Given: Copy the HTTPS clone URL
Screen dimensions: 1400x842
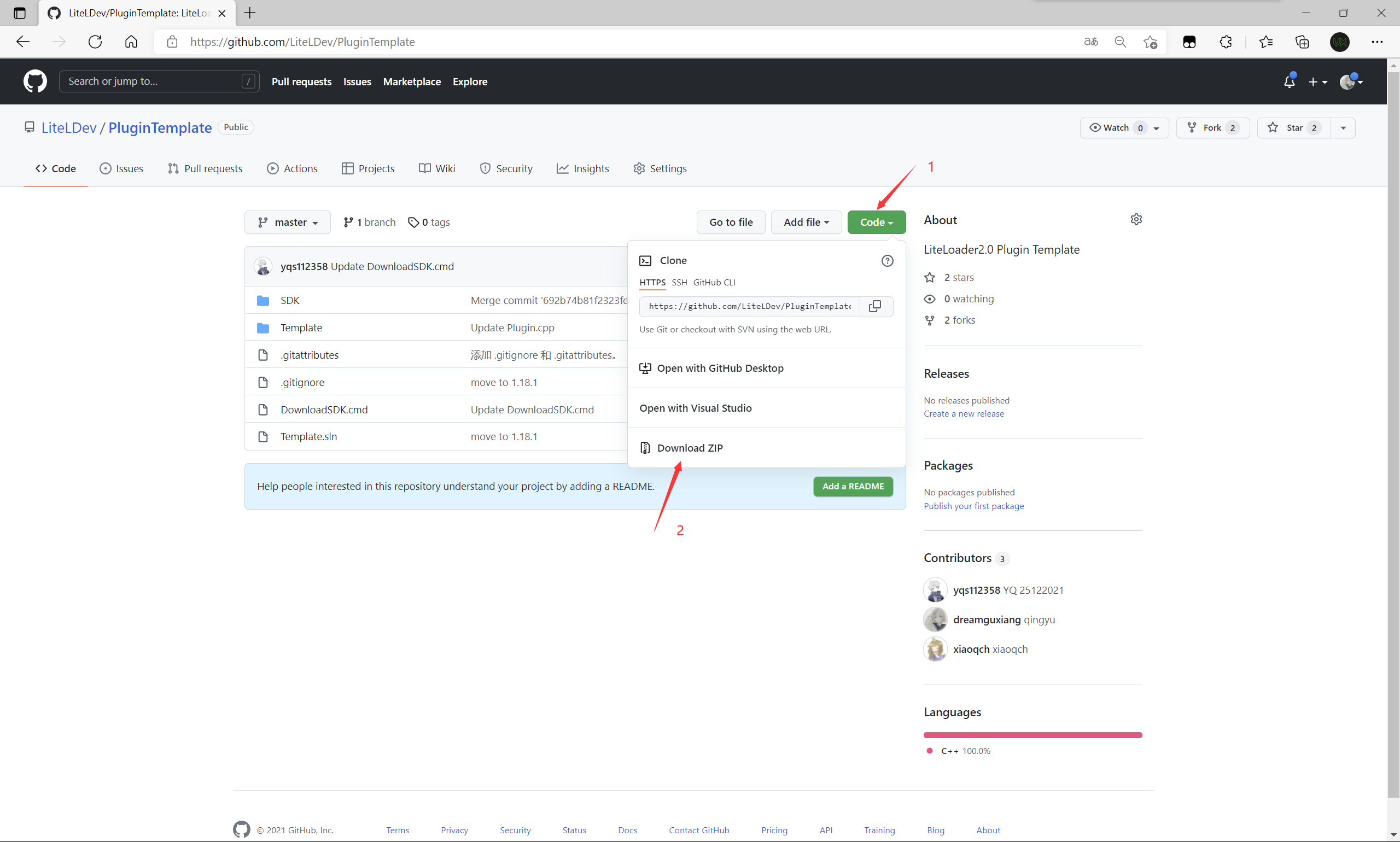Looking at the screenshot, I should point(875,306).
